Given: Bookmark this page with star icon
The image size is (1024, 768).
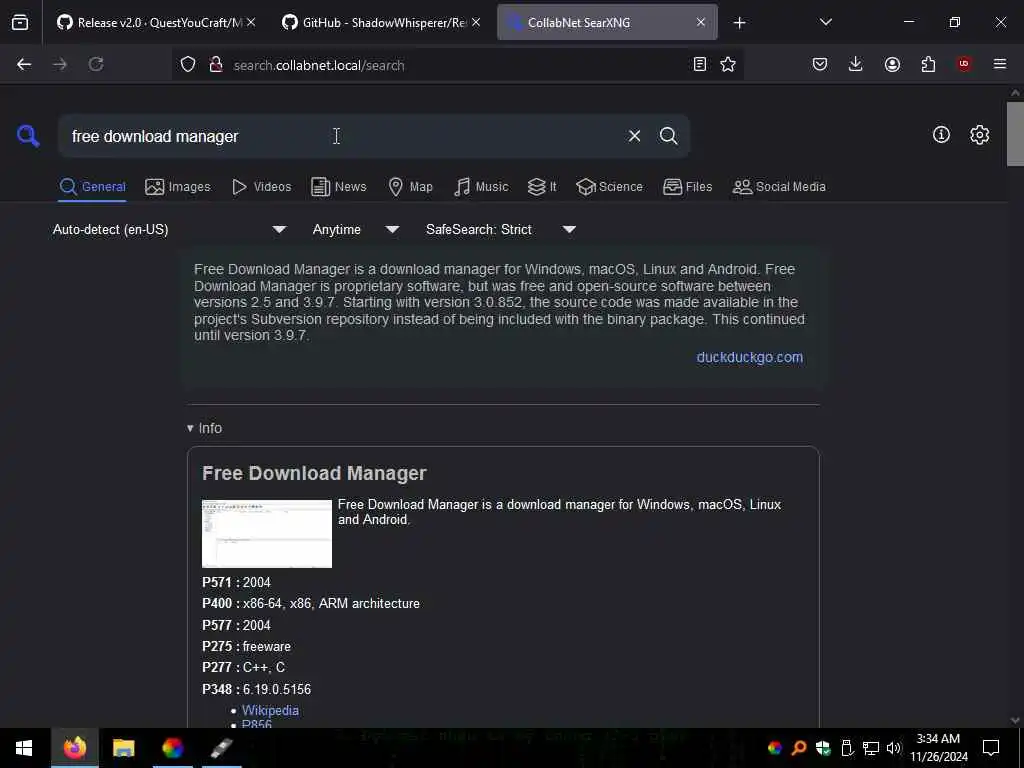Looking at the screenshot, I should [728, 64].
